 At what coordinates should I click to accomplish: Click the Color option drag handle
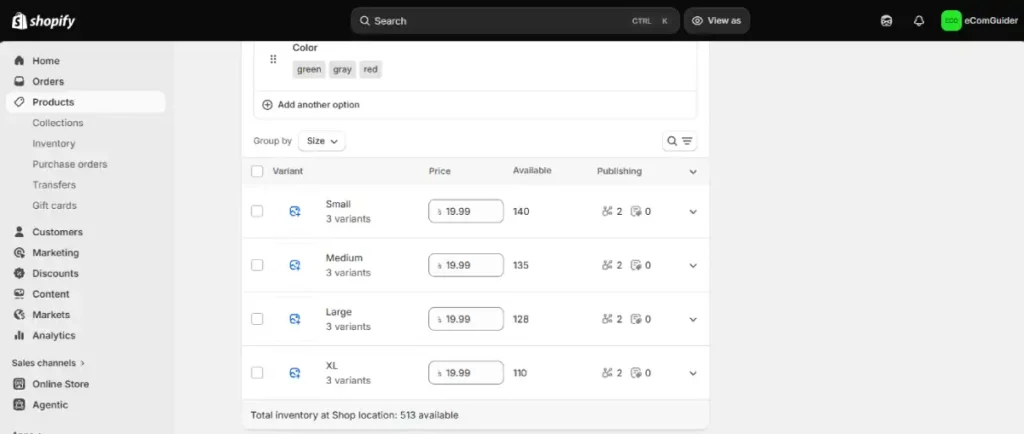[273, 59]
